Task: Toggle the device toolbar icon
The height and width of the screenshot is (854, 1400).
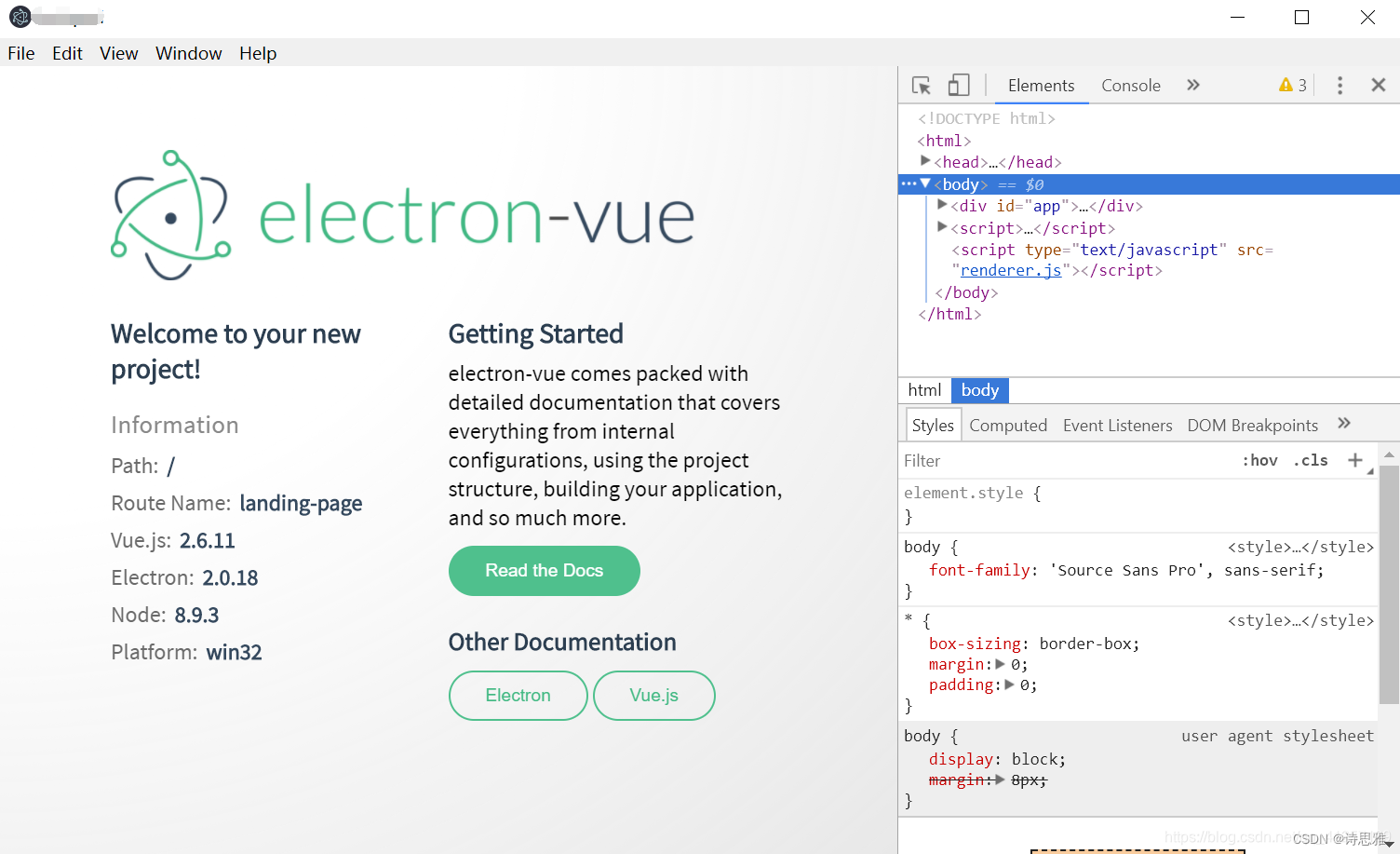Action: 959,86
